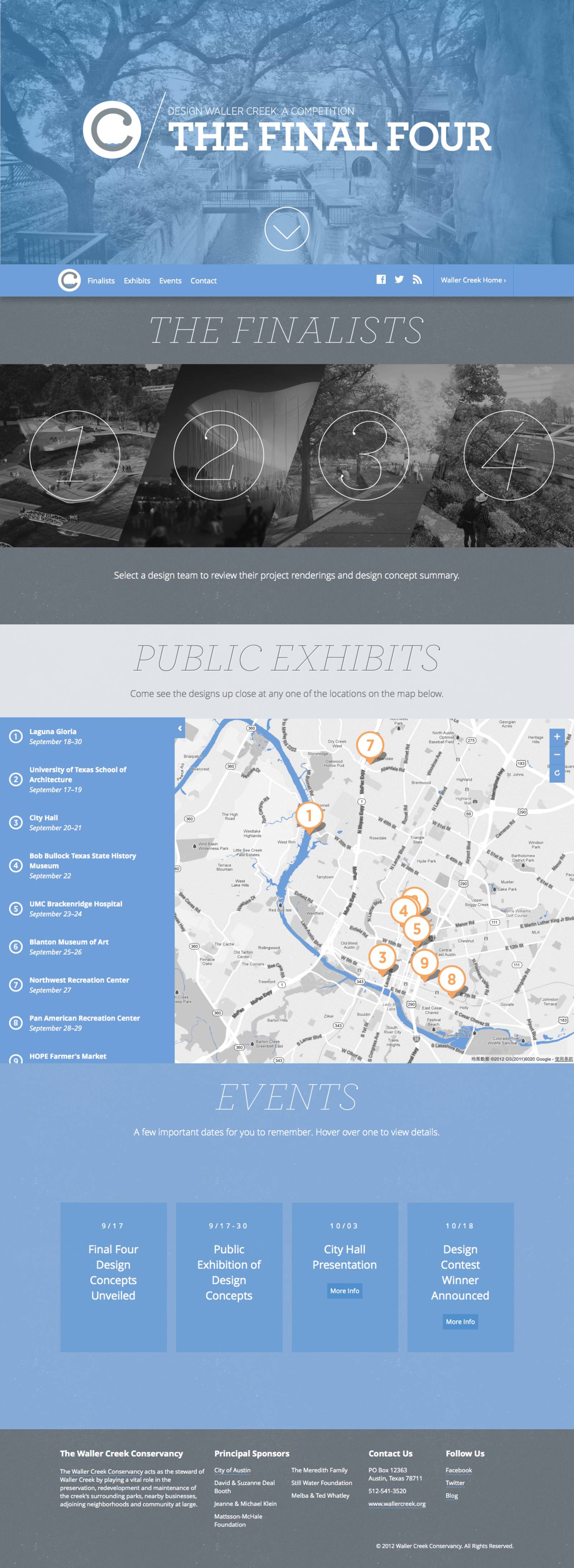
Task: Go to the Contact nav item
Action: pyautogui.click(x=203, y=281)
